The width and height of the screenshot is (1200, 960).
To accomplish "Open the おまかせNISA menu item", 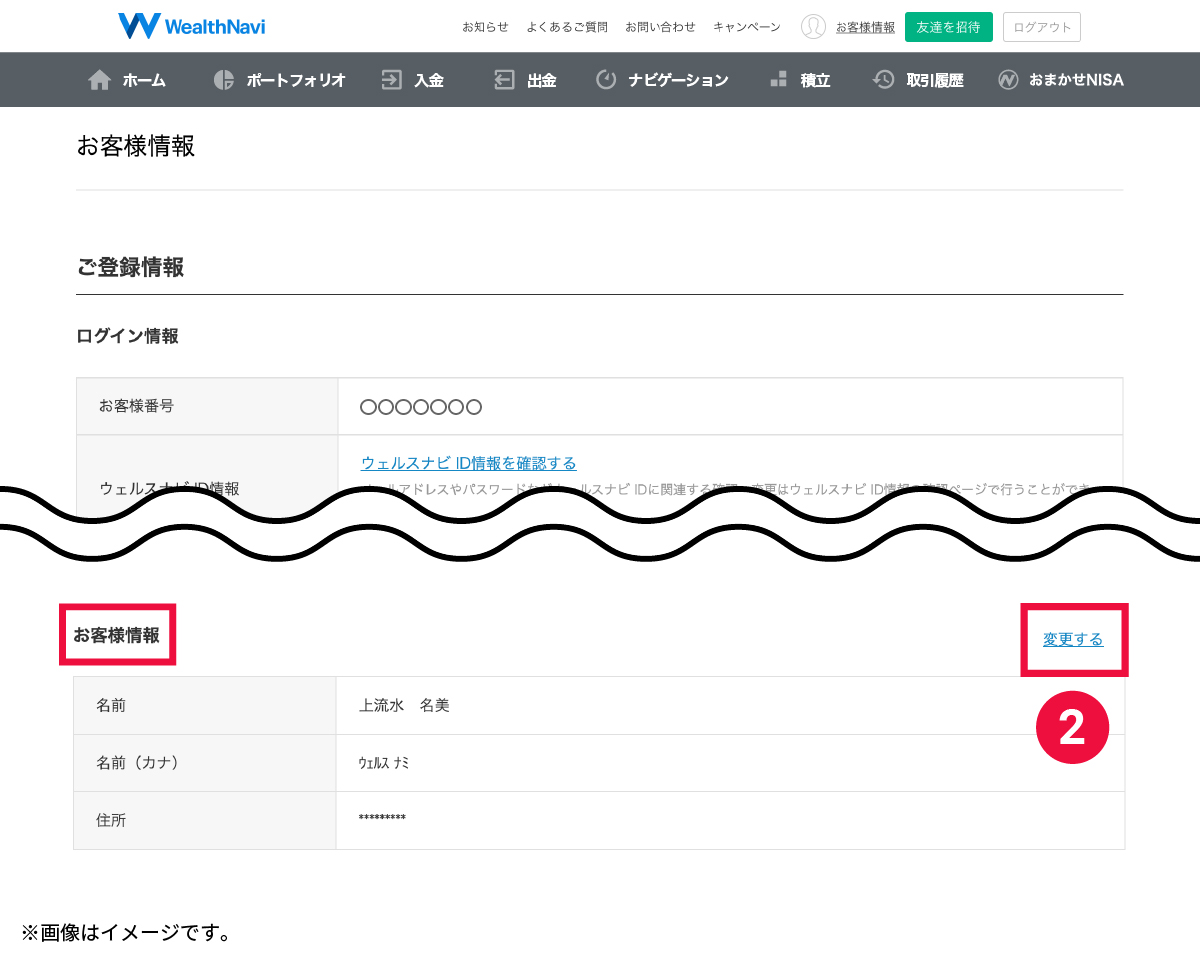I will [1076, 80].
